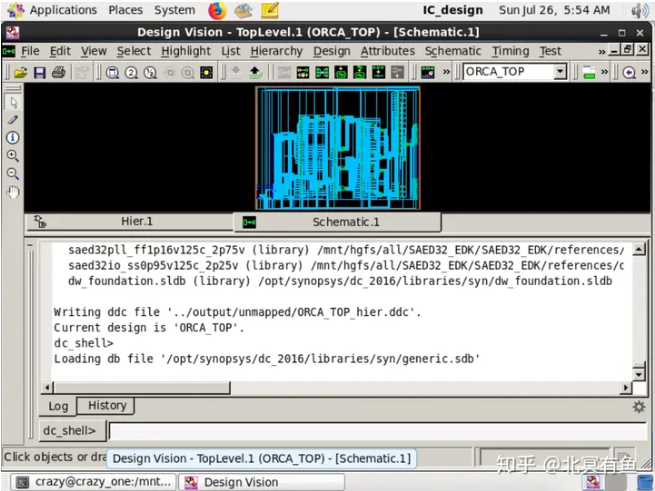Click the Design Vision taskbar button
655x491 pixels.
pyautogui.click(x=261, y=482)
